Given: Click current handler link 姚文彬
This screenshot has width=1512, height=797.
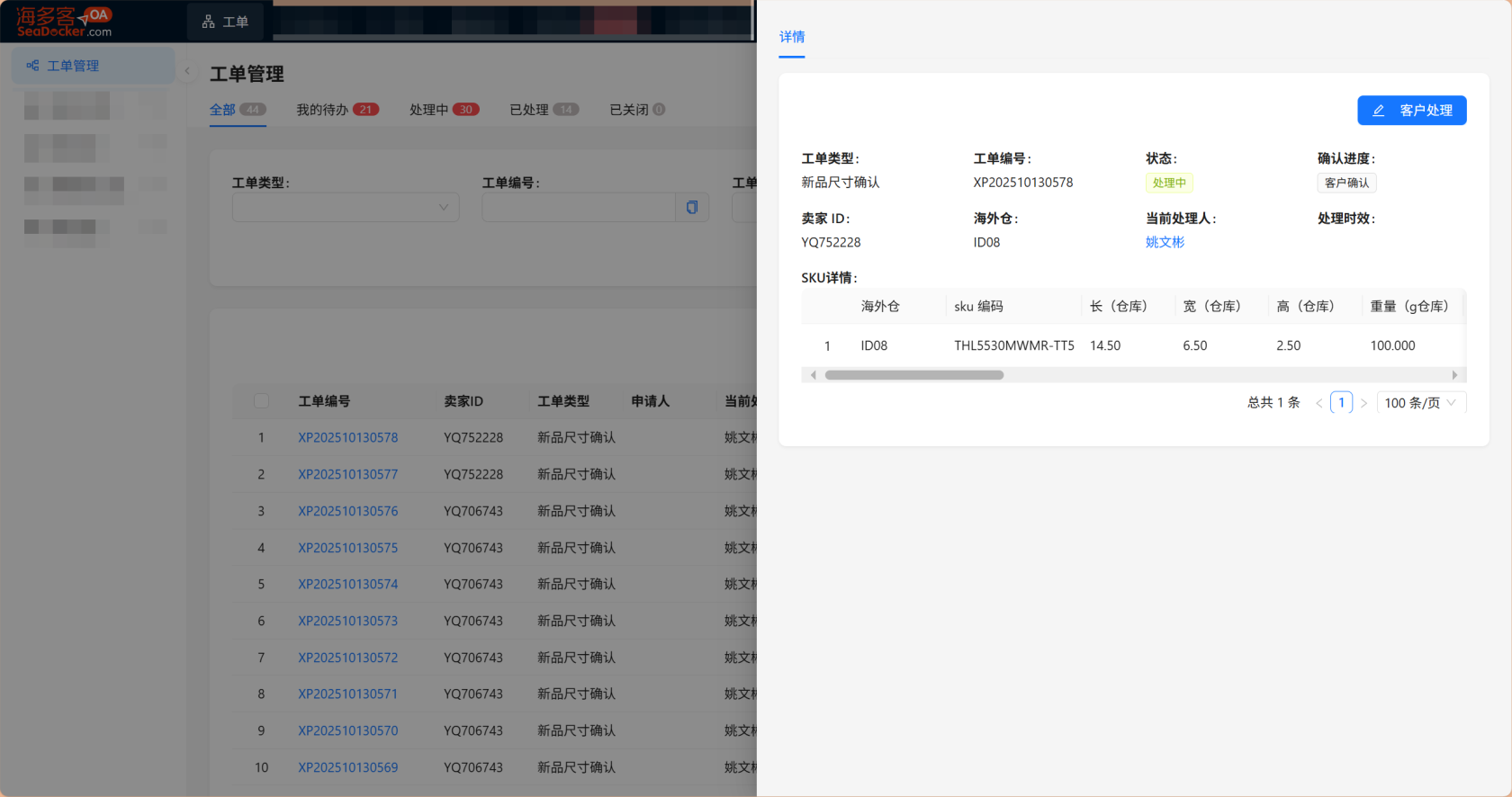Looking at the screenshot, I should click(x=1165, y=242).
